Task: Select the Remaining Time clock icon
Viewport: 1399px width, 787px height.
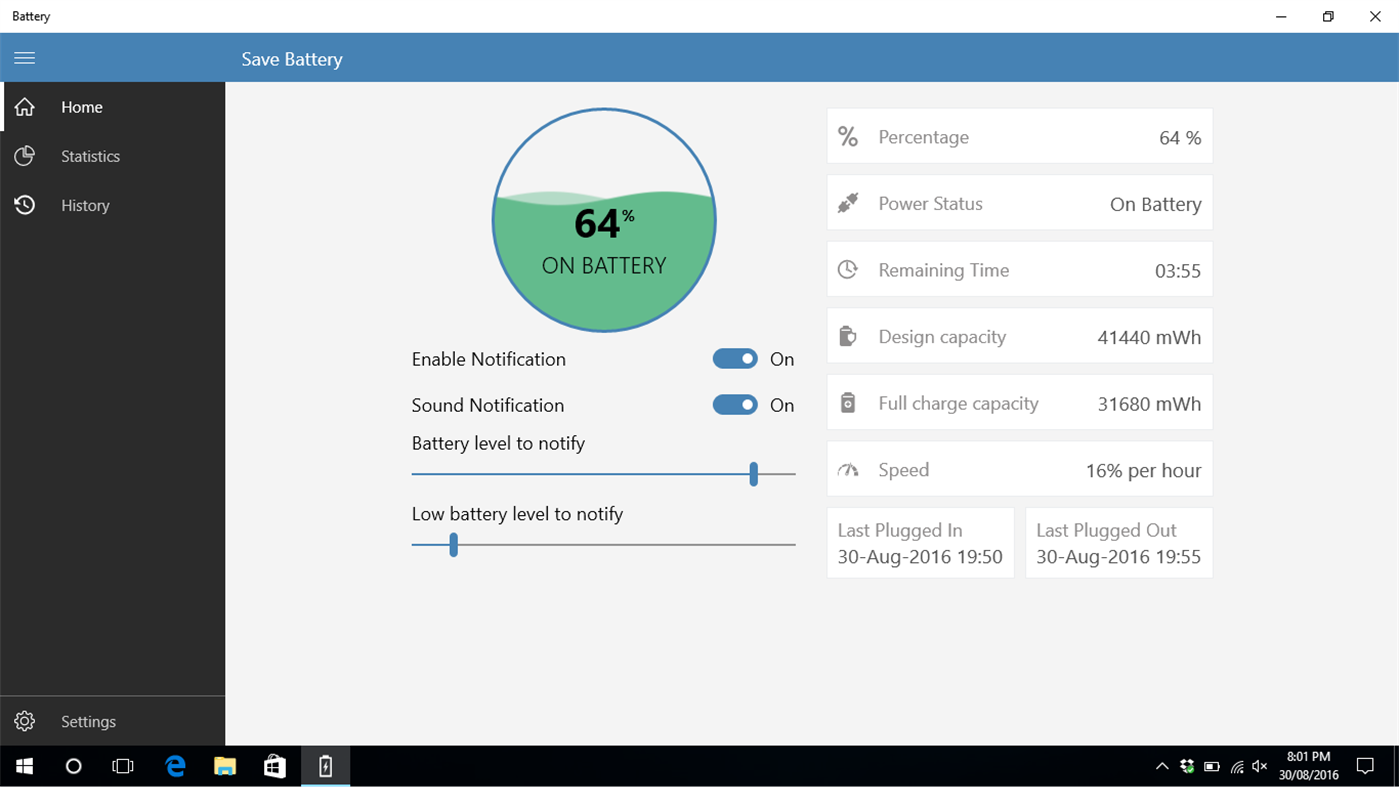Action: [847, 269]
